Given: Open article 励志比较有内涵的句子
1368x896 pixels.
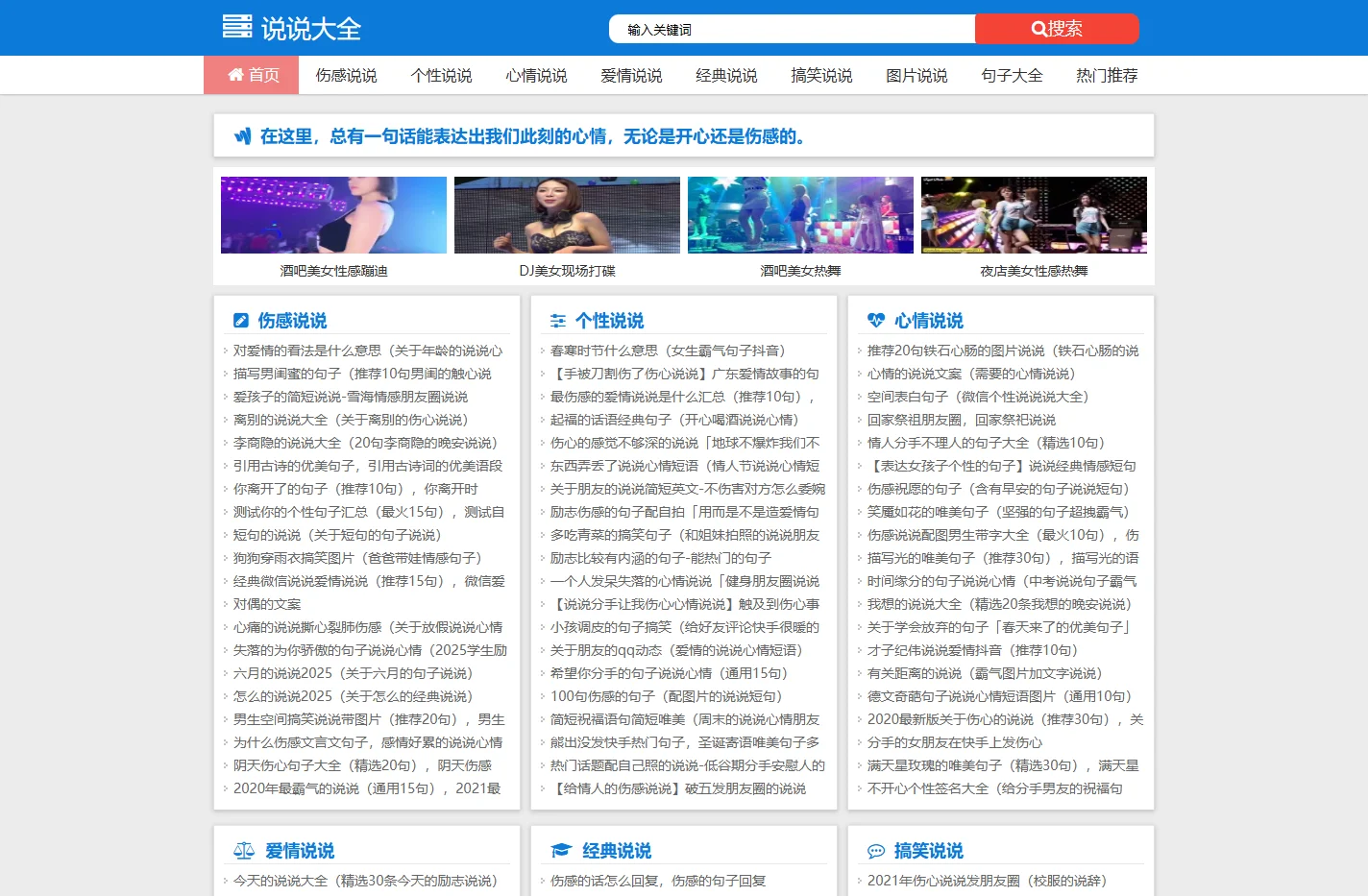Looking at the screenshot, I should click(x=661, y=558).
